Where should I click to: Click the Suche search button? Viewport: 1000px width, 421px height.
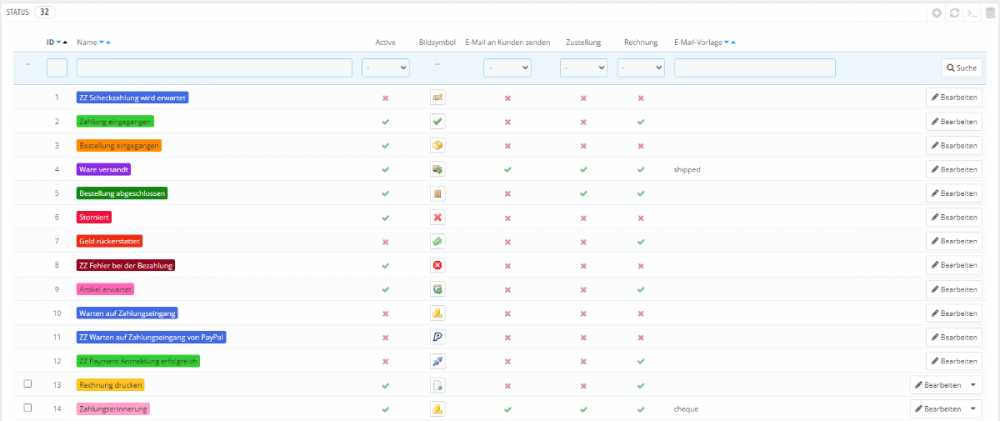coord(960,68)
